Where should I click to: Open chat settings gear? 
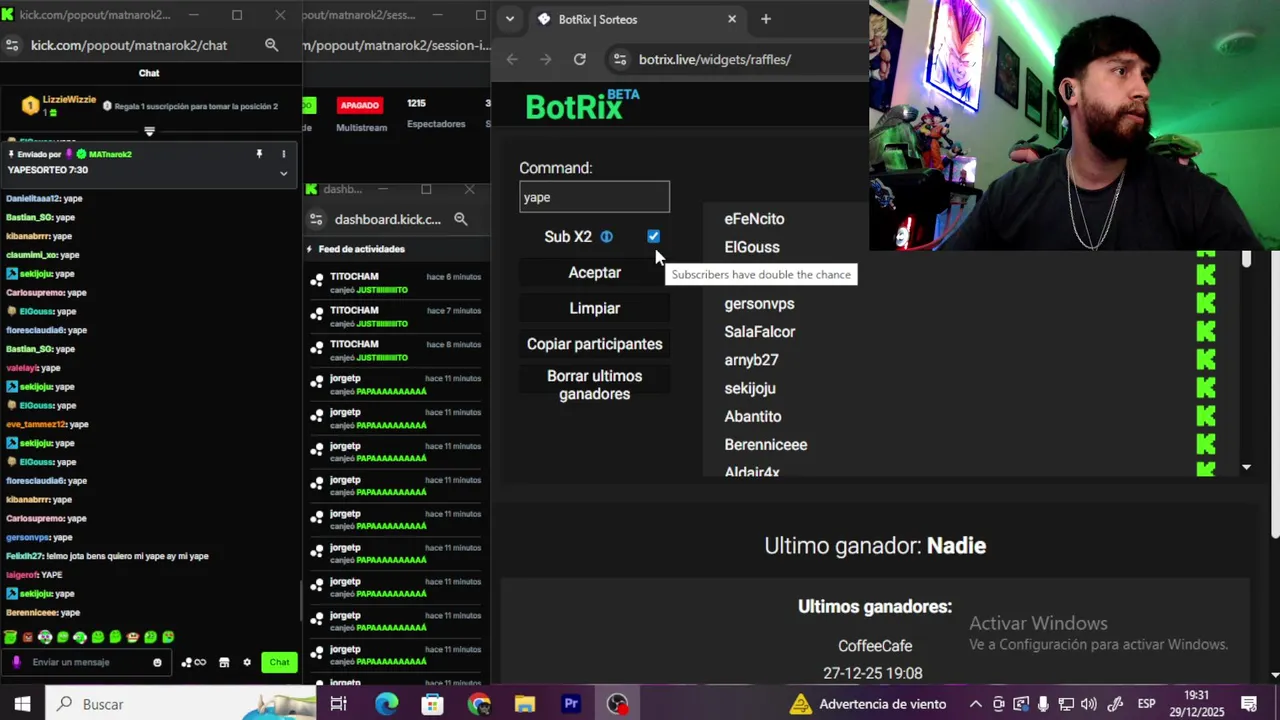tap(247, 662)
